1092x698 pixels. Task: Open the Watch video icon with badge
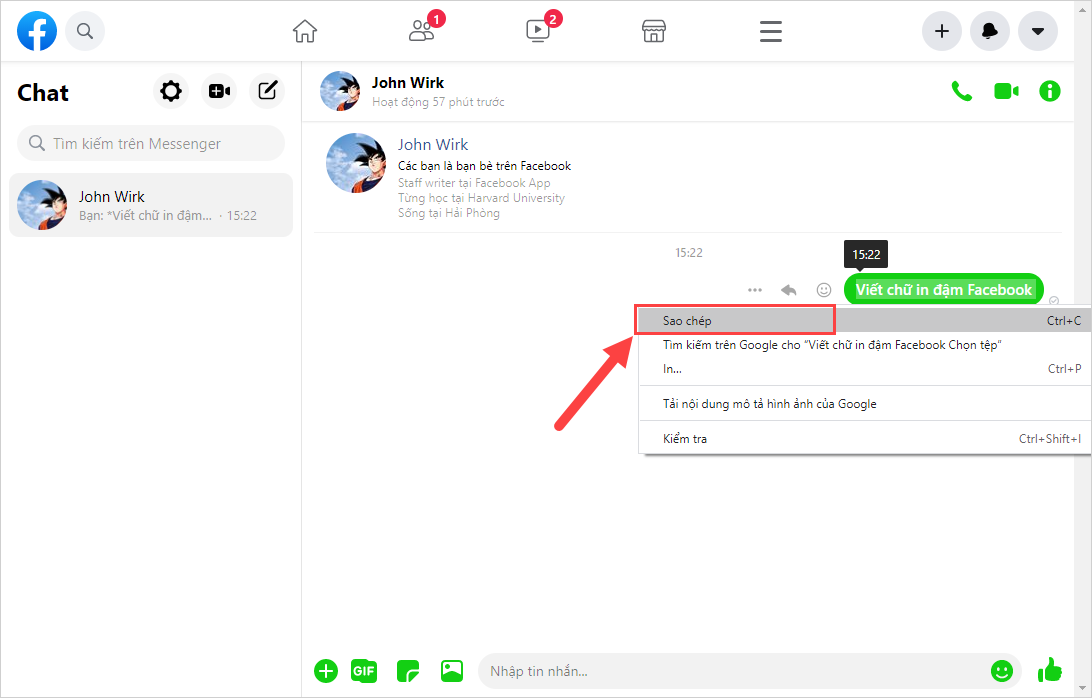538,31
